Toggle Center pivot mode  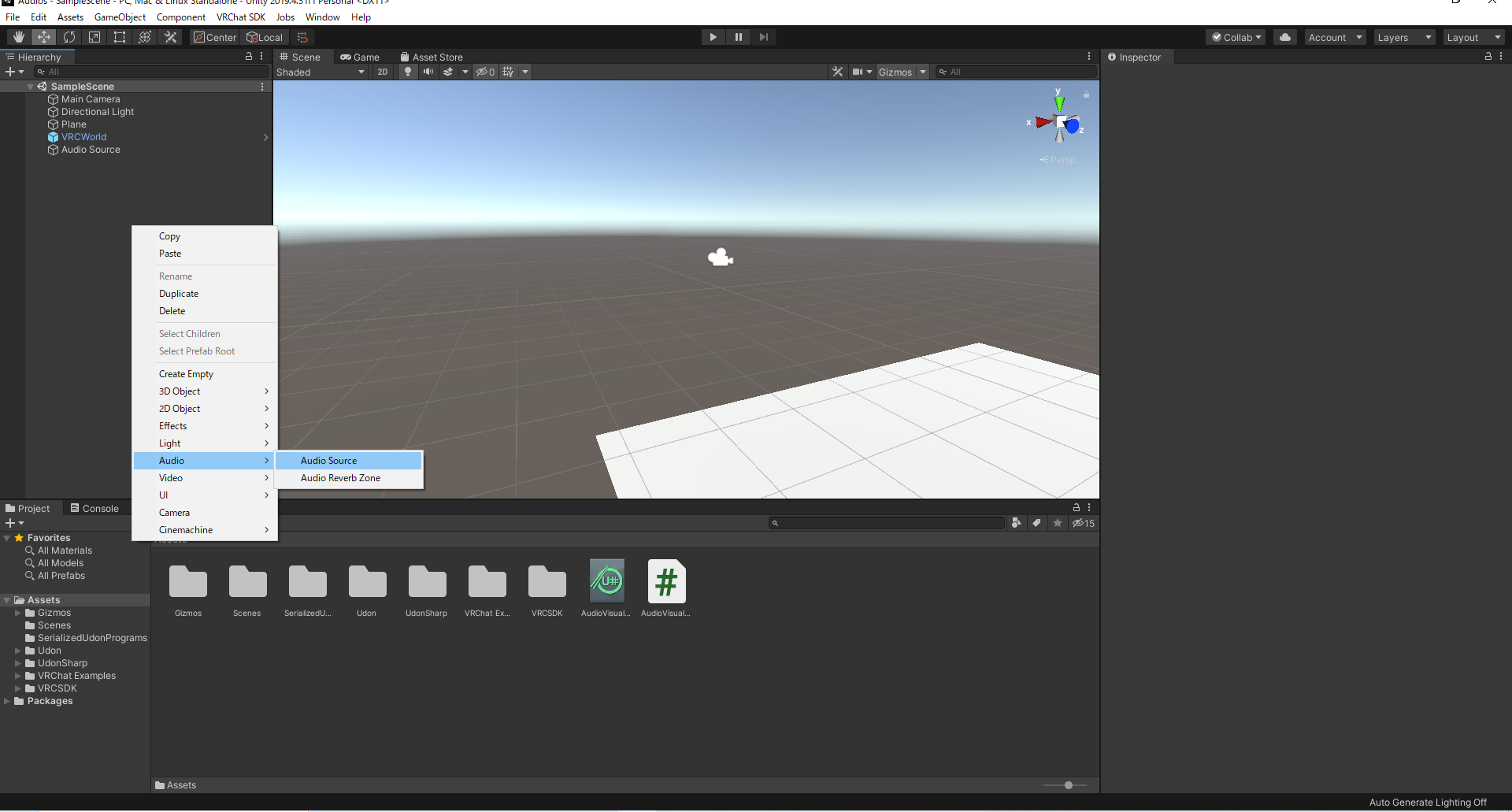tap(215, 37)
